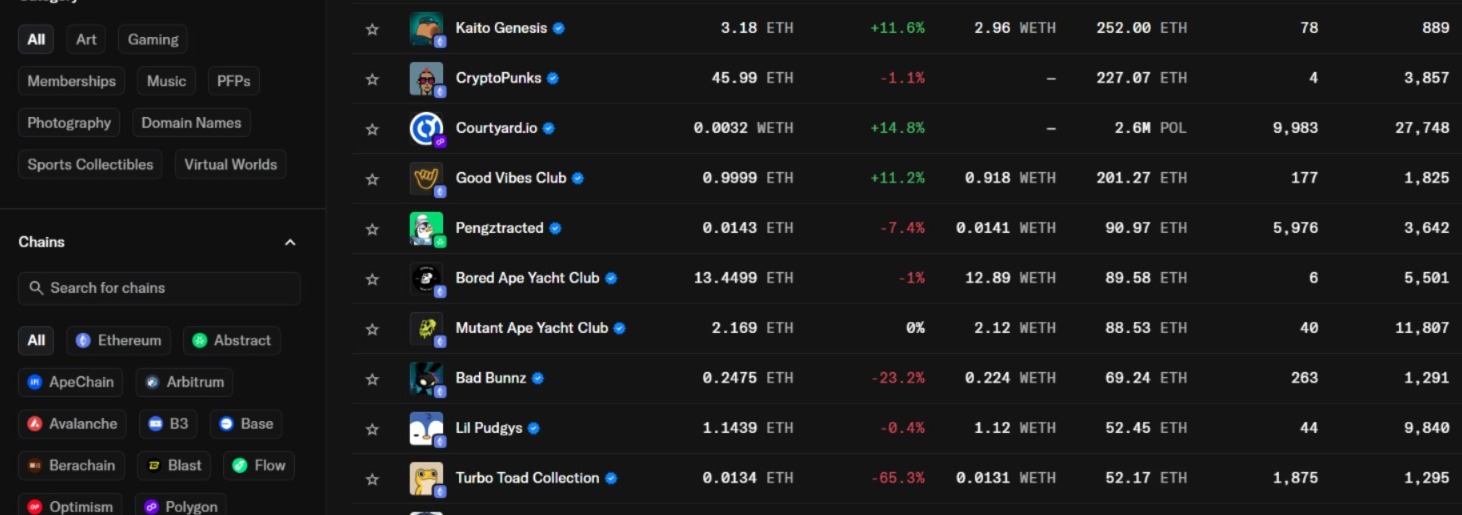Toggle the Pengztracted watchlist star
The width and height of the screenshot is (1462, 515).
click(x=372, y=229)
